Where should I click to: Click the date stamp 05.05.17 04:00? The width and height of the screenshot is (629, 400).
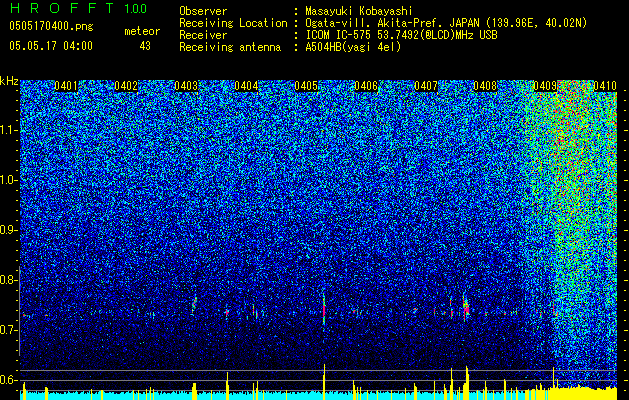(x=51, y=46)
